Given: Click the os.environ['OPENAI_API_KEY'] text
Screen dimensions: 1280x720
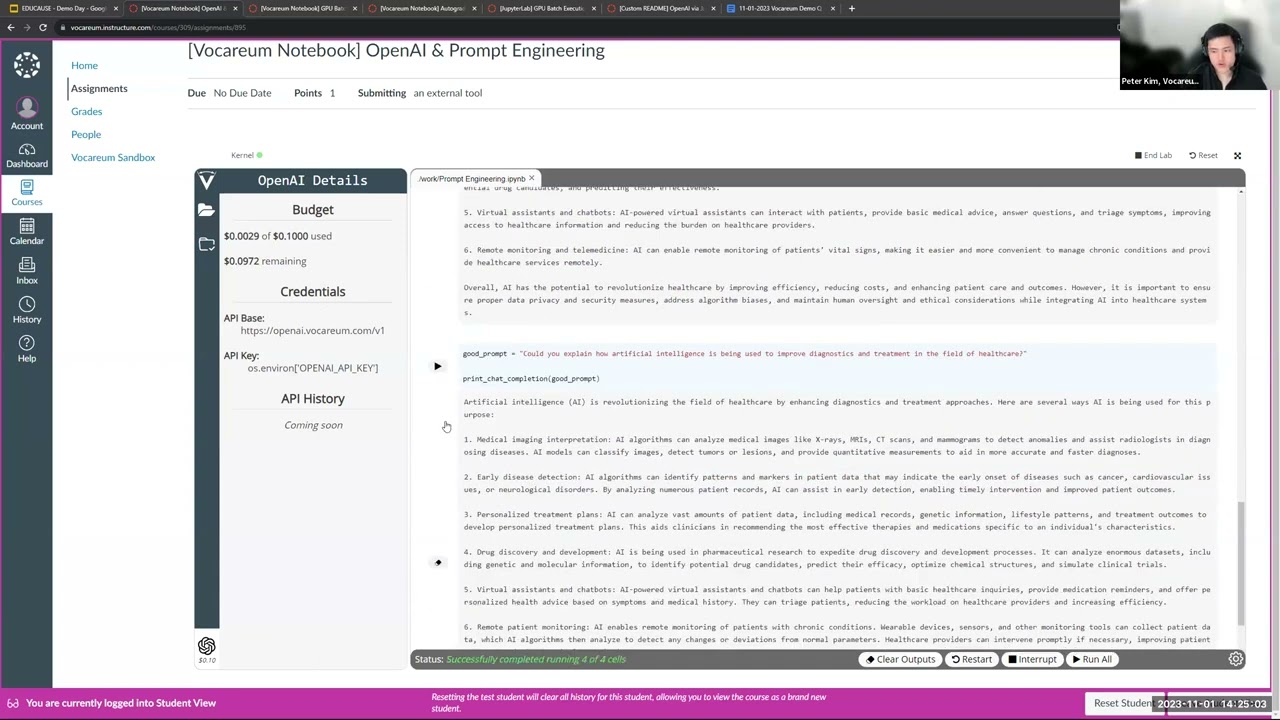Looking at the screenshot, I should click(x=312, y=368).
